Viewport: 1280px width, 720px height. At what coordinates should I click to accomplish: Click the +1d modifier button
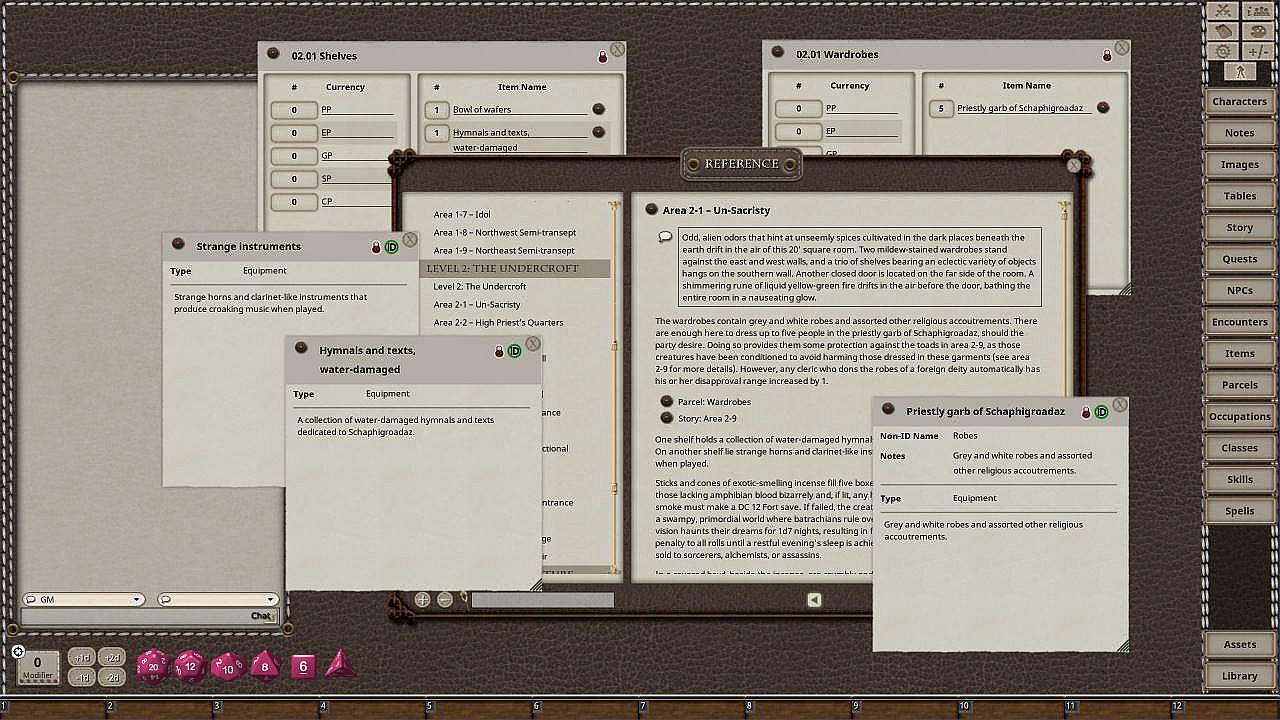(x=82, y=657)
